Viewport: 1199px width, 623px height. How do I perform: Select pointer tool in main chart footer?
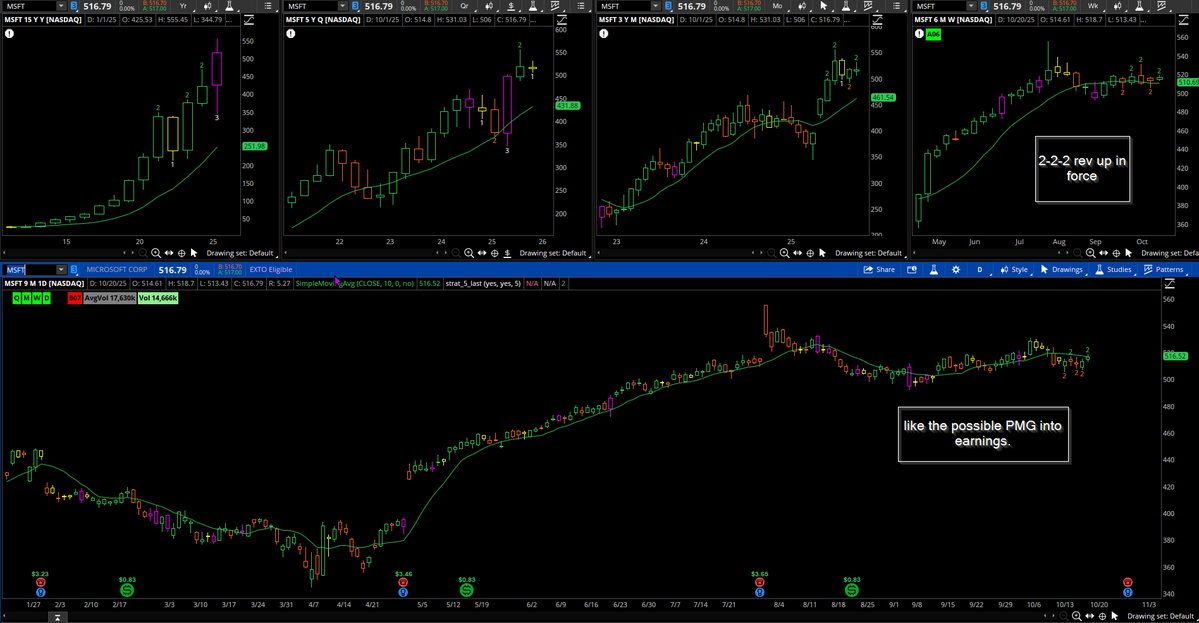point(1115,616)
